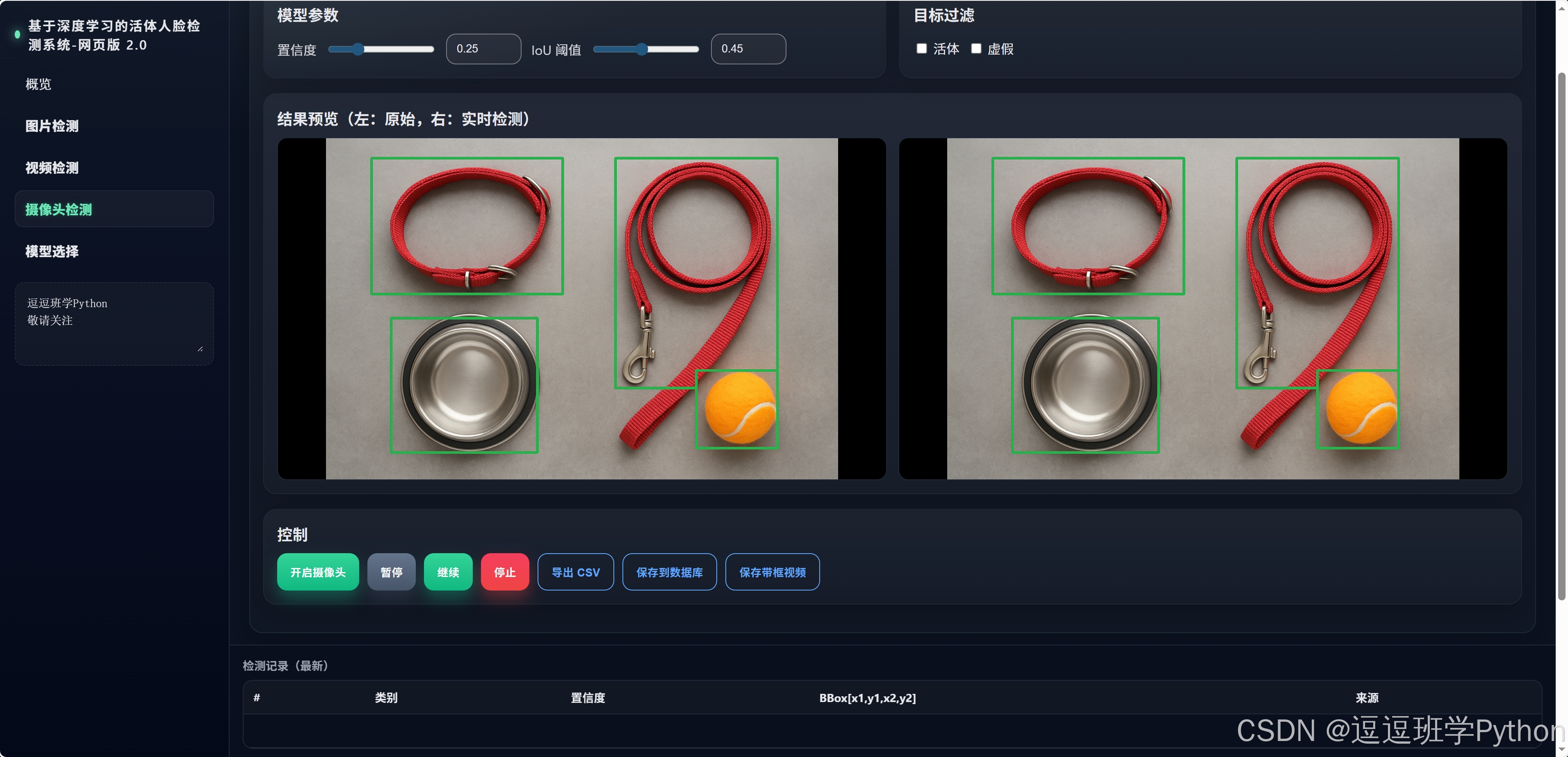Screen dimensions: 1568x757
Task: Resume detection with 继续 button
Action: (448, 572)
